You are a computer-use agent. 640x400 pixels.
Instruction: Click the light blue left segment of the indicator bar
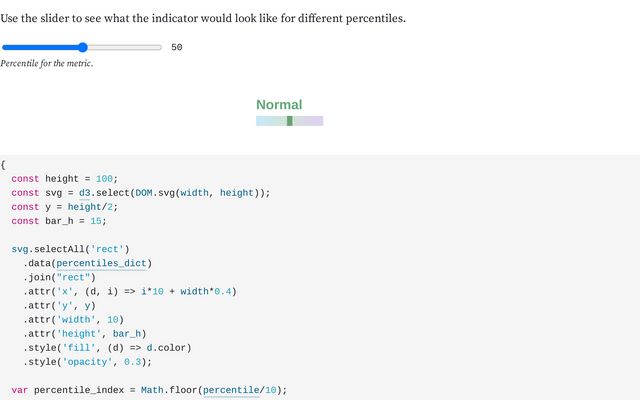(268, 121)
